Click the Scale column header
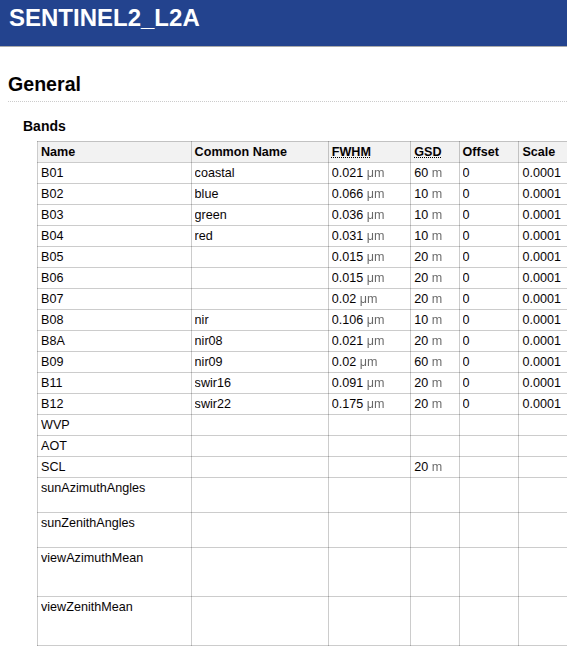 coord(539,152)
